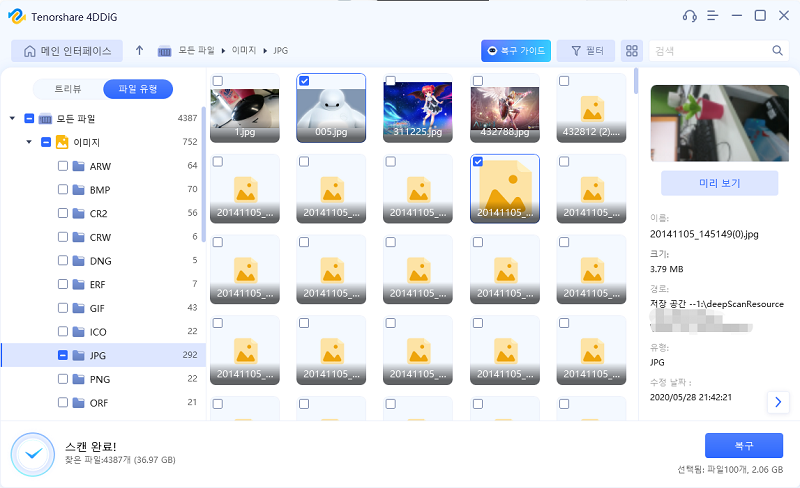Select the JPG item in file tree

pyautogui.click(x=100, y=355)
